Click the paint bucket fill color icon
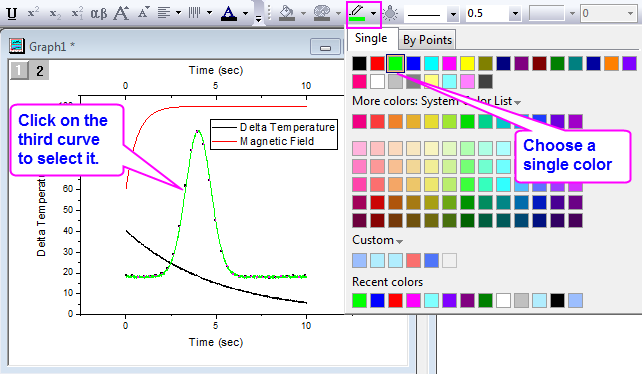 (x=287, y=13)
